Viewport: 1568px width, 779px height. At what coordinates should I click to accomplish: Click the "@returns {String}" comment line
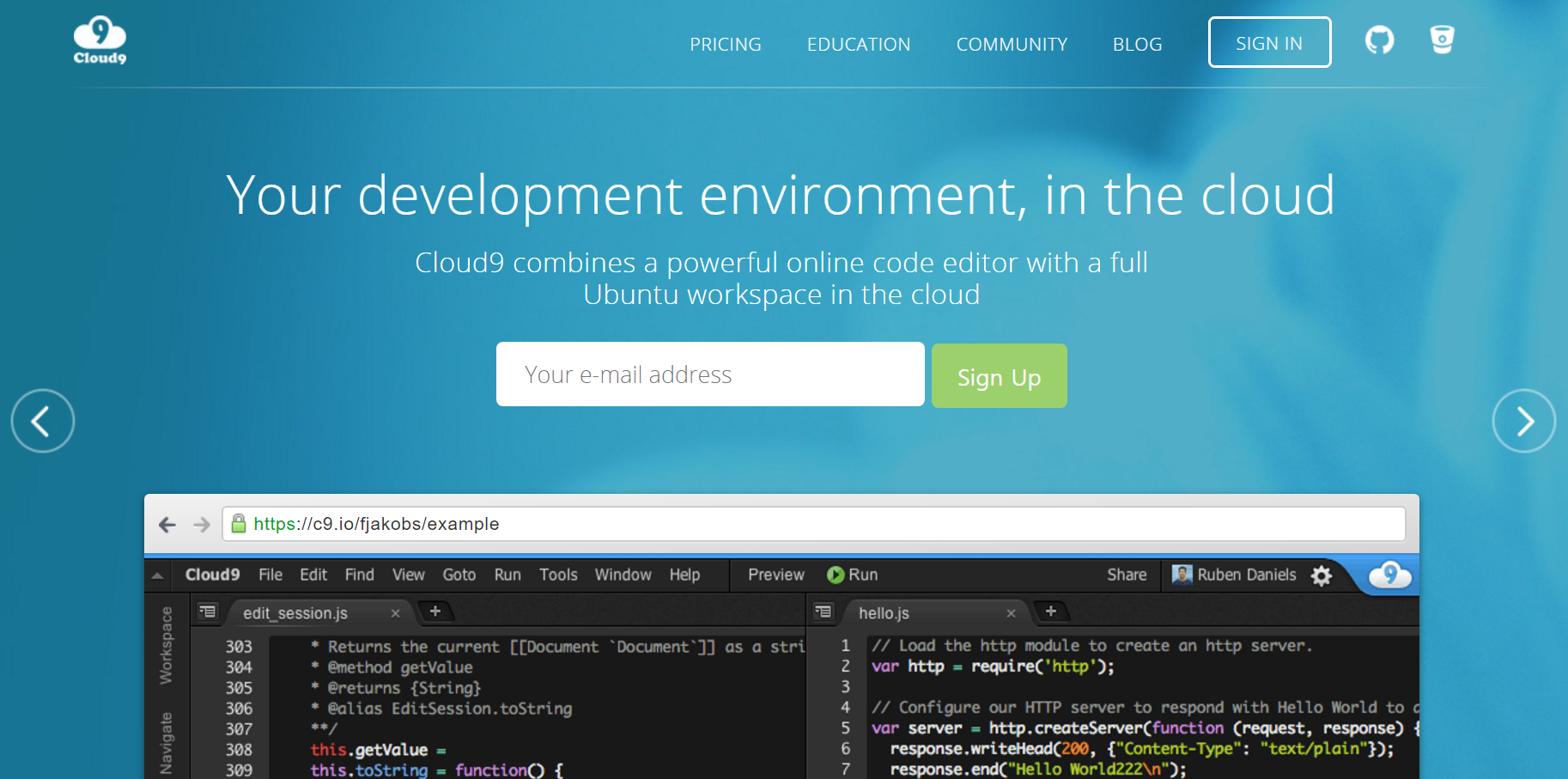click(x=396, y=688)
